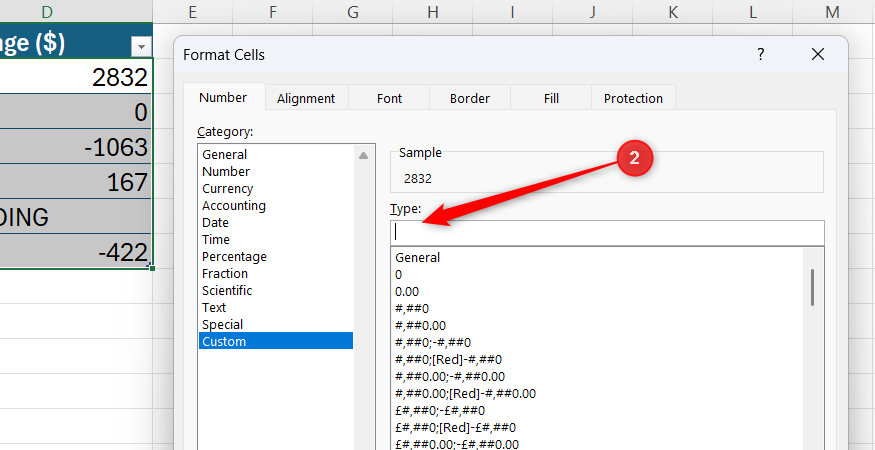Open the Border tab
Image resolution: width=875 pixels, height=450 pixels.
[470, 98]
